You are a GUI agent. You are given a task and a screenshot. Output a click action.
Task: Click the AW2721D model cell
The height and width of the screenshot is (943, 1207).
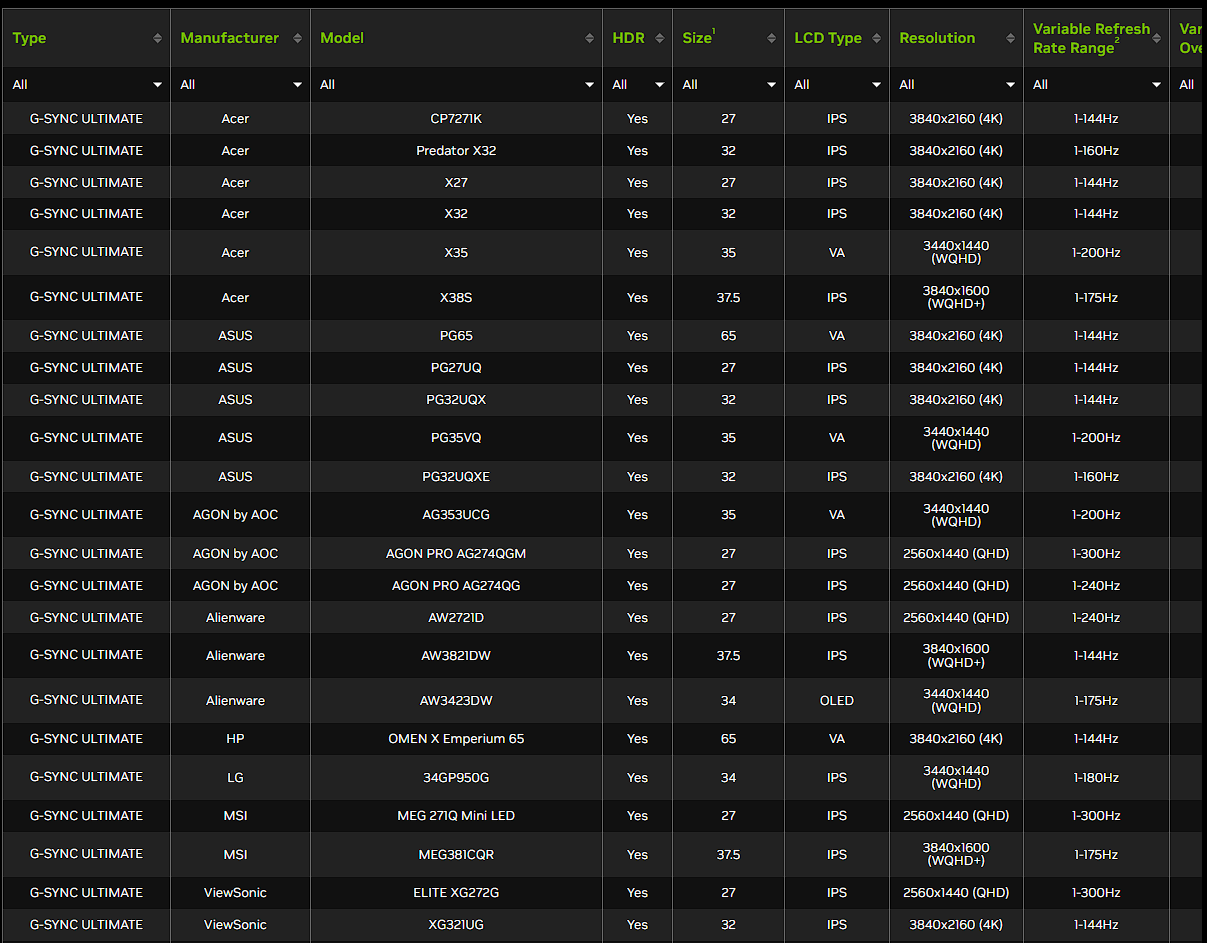tap(457, 618)
